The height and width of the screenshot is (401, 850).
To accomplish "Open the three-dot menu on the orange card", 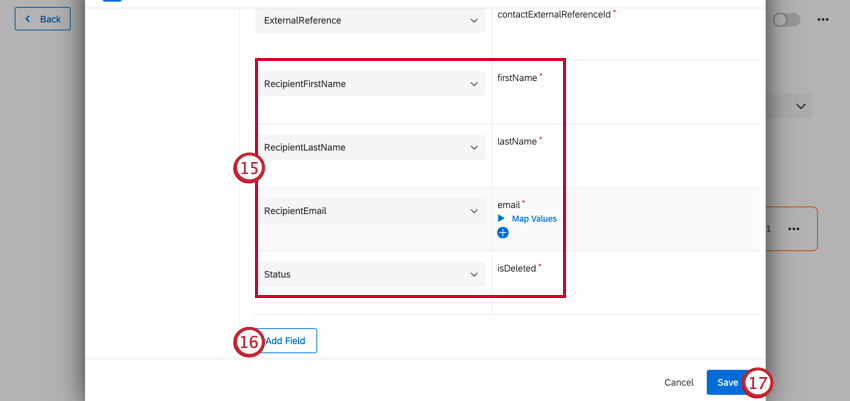I will coord(793,229).
